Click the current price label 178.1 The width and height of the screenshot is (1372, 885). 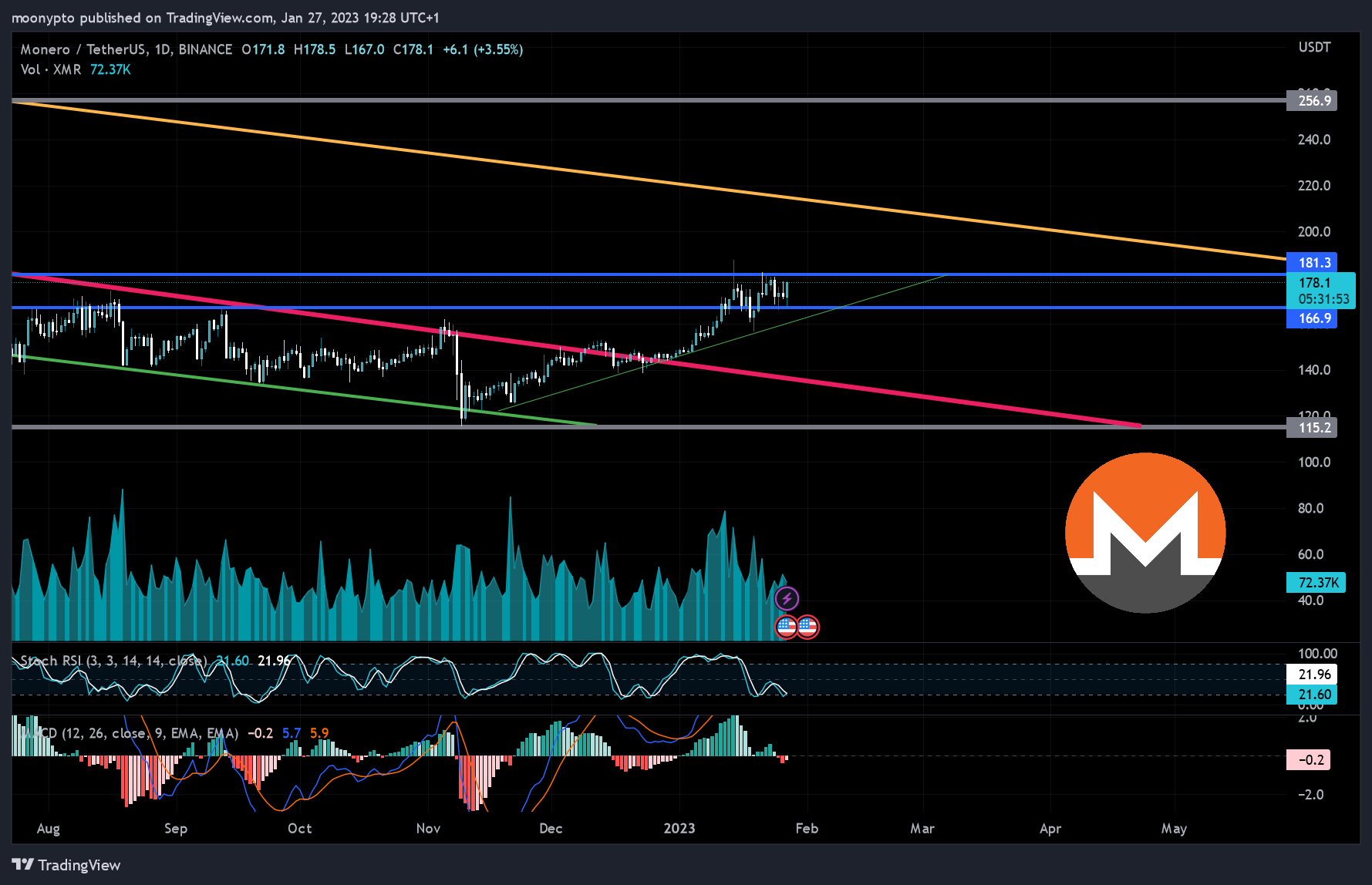pyautogui.click(x=1320, y=291)
